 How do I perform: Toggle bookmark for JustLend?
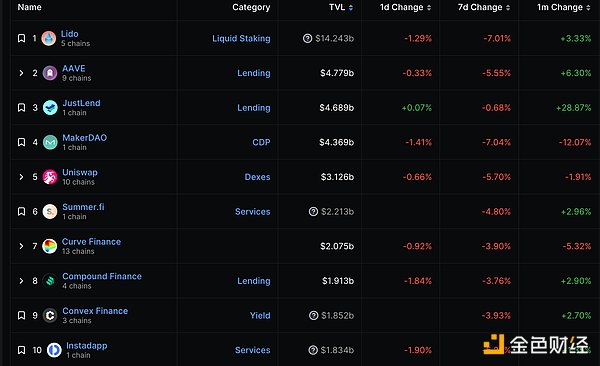pyautogui.click(x=21, y=108)
